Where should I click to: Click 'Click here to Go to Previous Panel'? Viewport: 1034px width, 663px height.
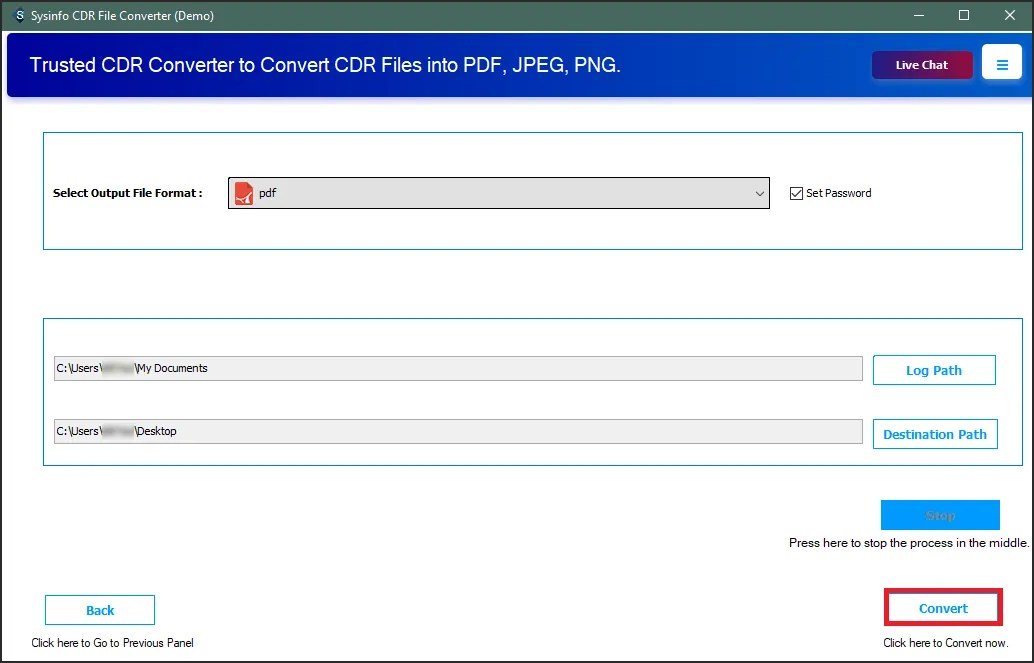[x=112, y=643]
